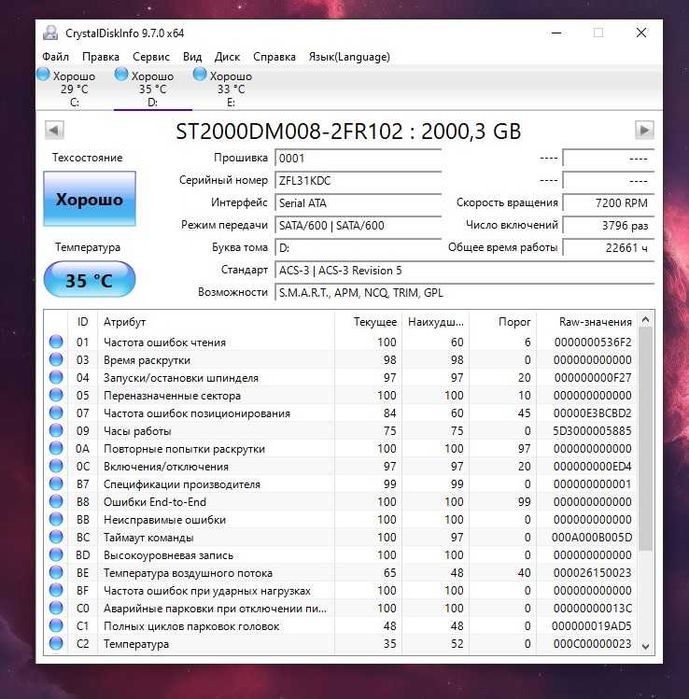Screen dimensions: 689x699
Task: Click total working hours value 22661 ч
Action: pyautogui.click(x=608, y=247)
